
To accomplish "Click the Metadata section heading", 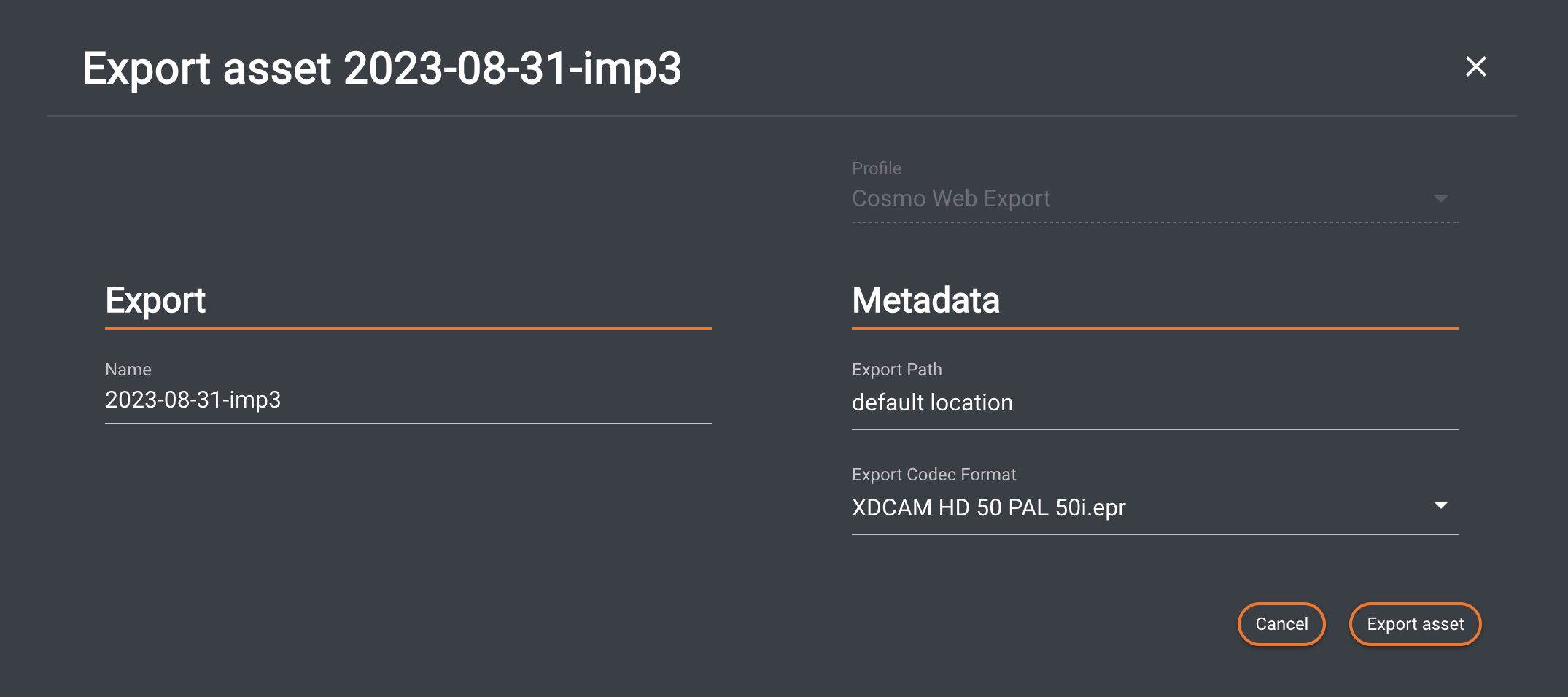I will tap(925, 300).
